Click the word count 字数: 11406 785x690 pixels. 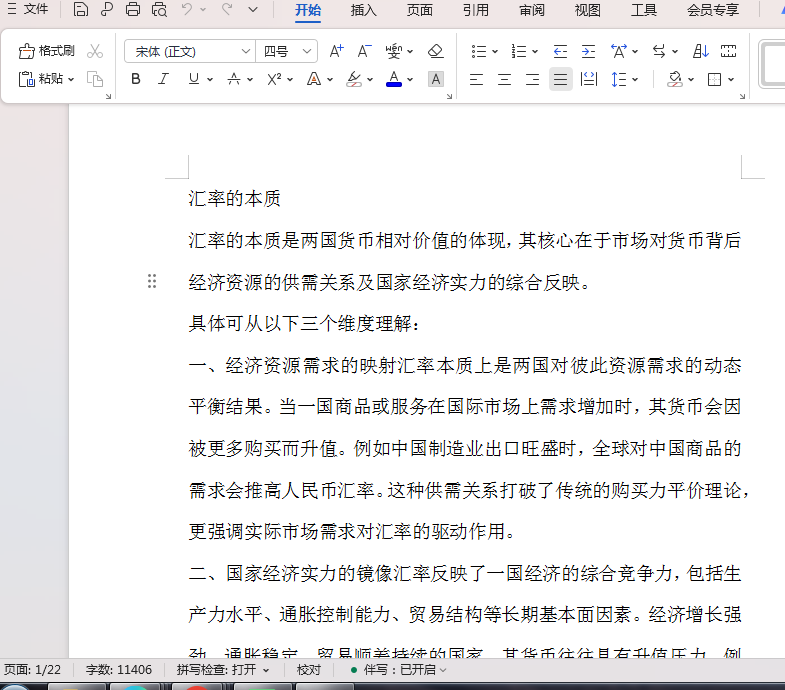[x=119, y=669]
